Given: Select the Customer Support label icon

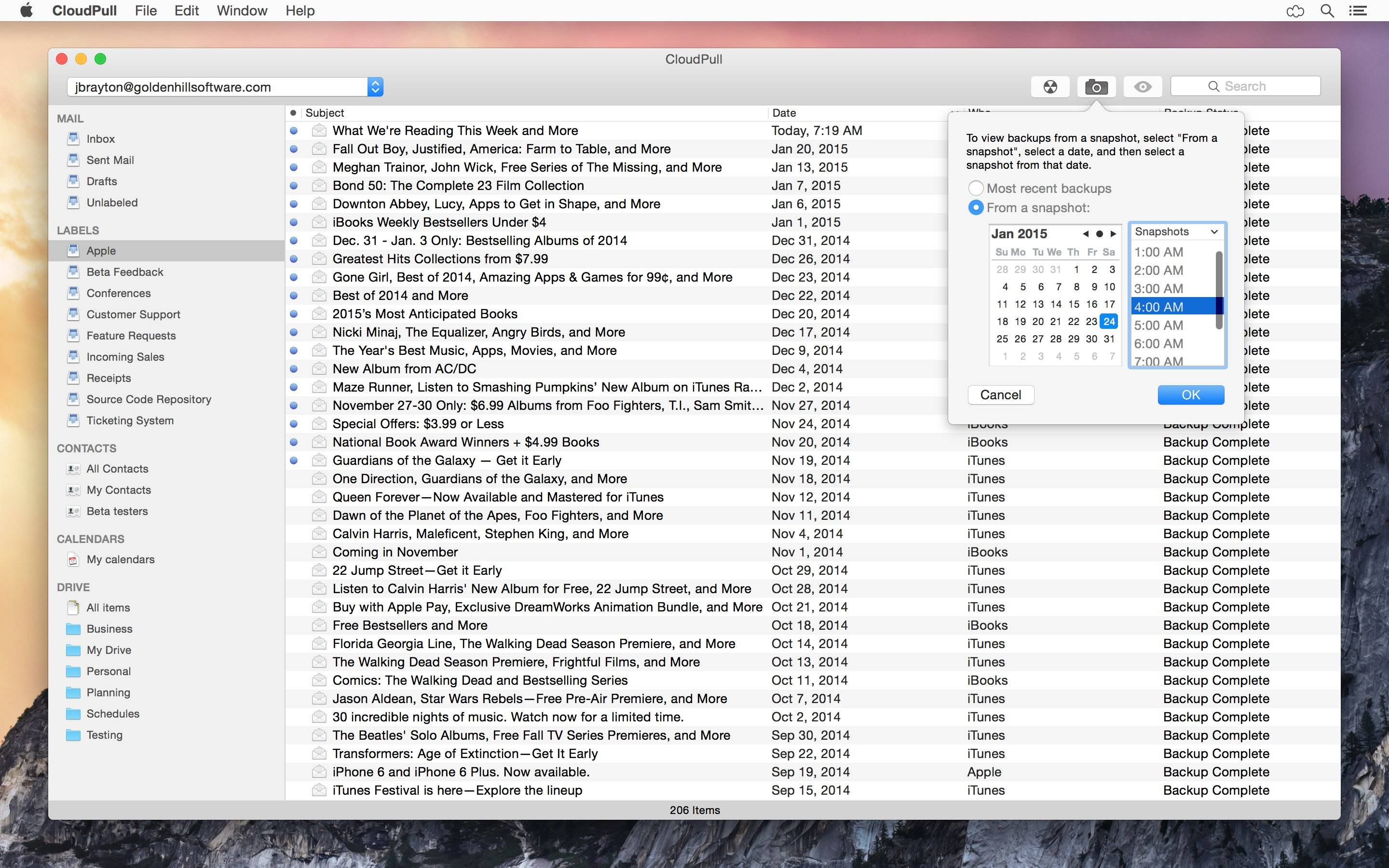Looking at the screenshot, I should [73, 314].
